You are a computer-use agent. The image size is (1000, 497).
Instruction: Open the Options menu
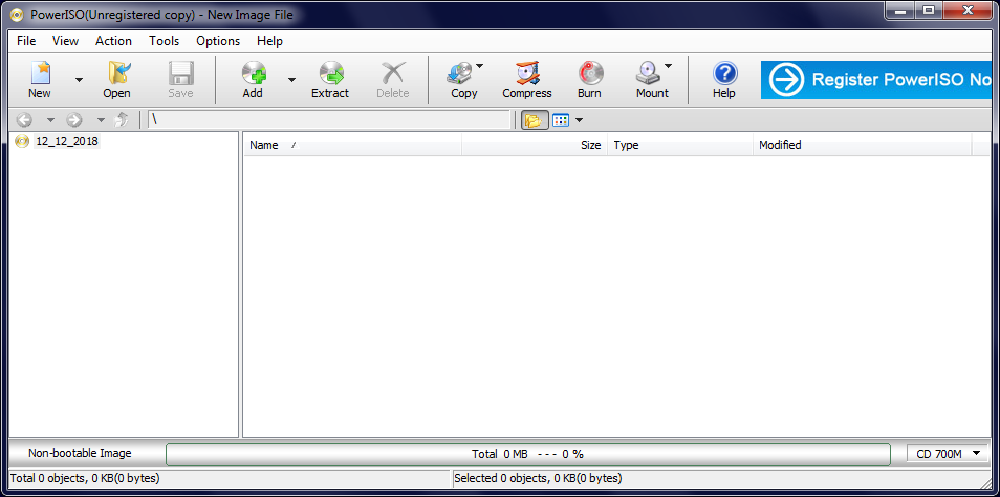[x=218, y=41]
